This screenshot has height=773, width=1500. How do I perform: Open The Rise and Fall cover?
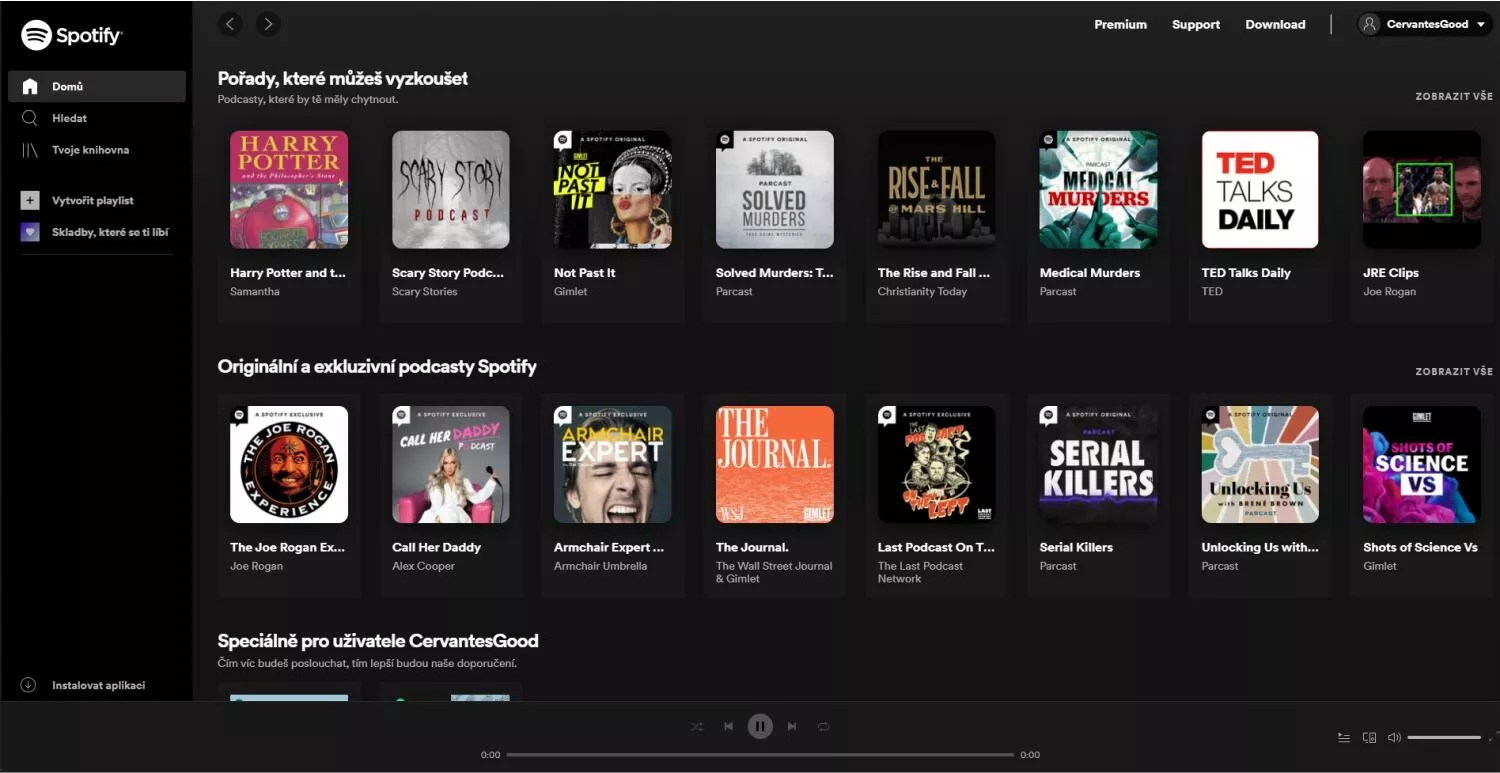937,189
